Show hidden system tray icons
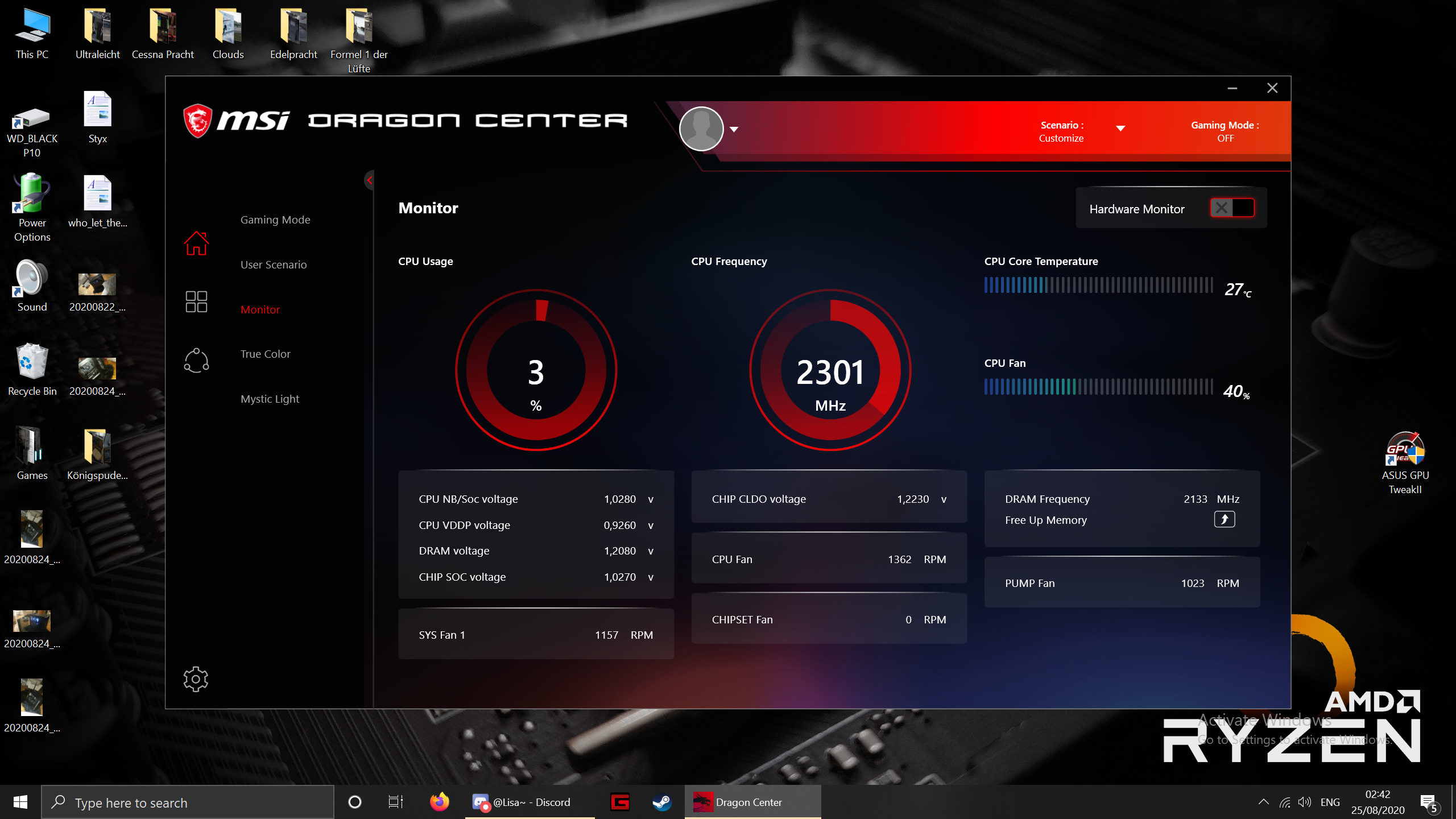Viewport: 1456px width, 819px height. point(1263,803)
